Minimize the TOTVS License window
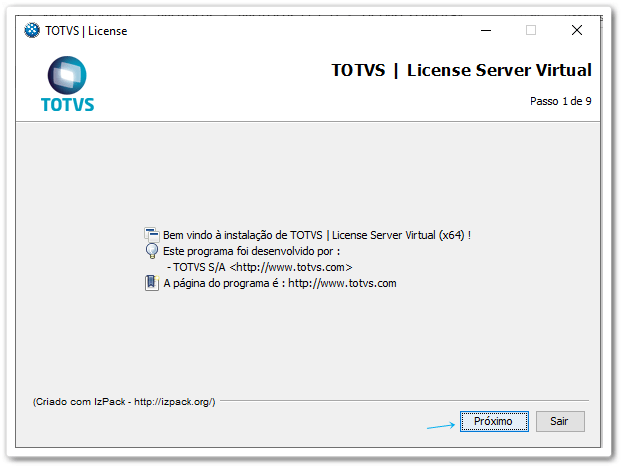Screen dimensions: 624x469 tap(486, 30)
